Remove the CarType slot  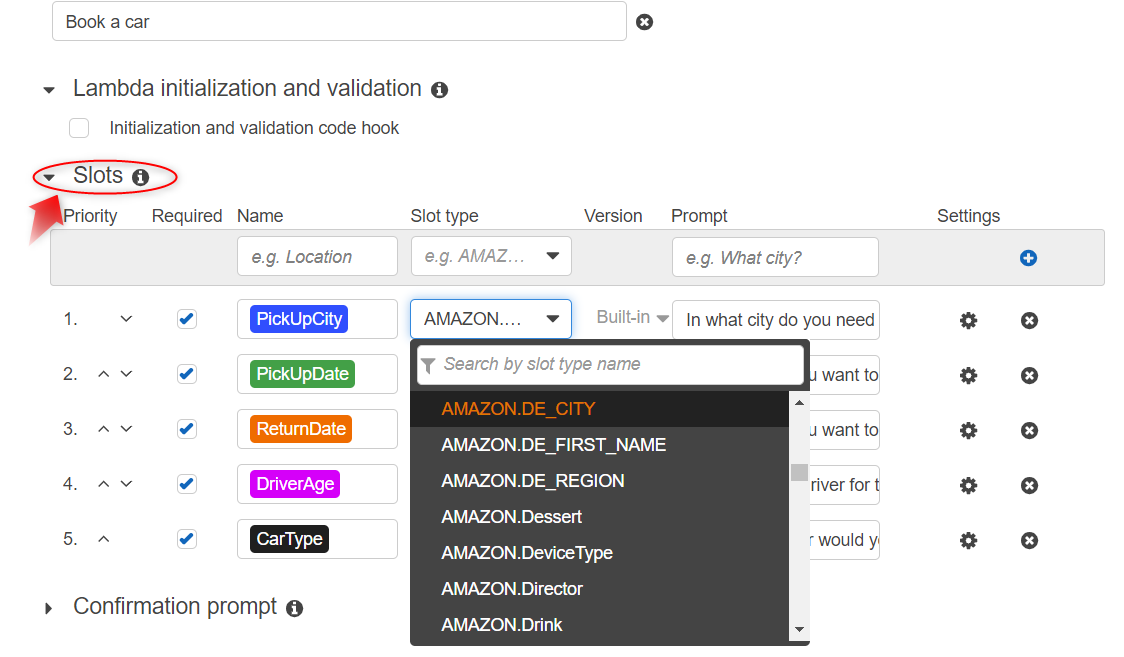coord(1029,540)
